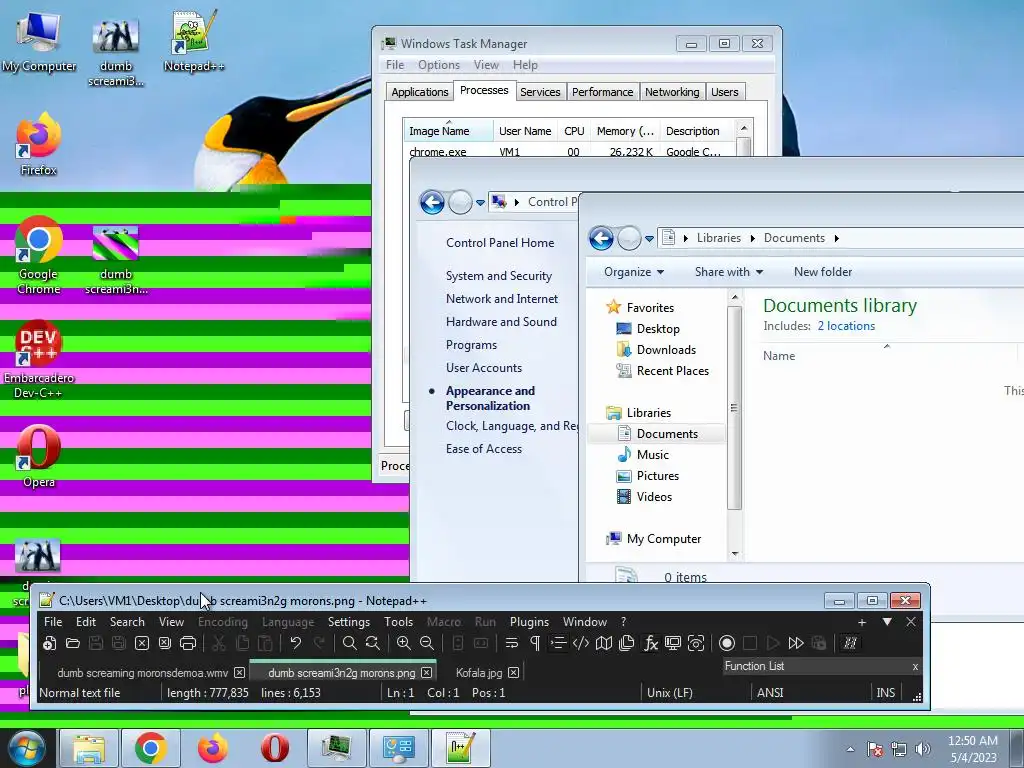Expand the arrow after Libraries in address bar
1024x768 pixels.
coord(752,238)
